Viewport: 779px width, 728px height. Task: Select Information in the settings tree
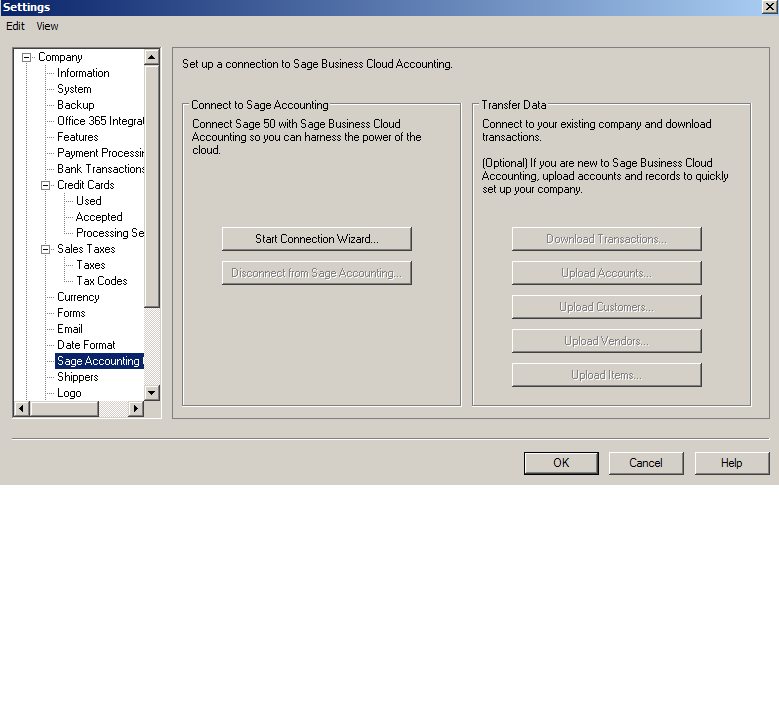click(x=83, y=73)
